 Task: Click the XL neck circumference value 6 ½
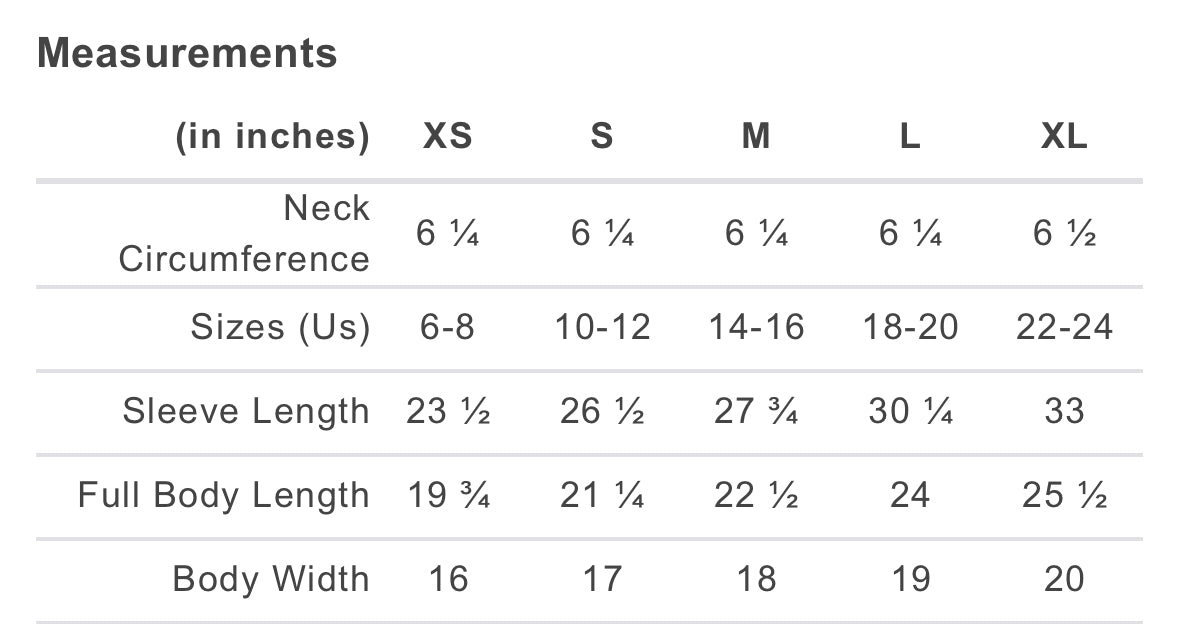(x=1064, y=234)
